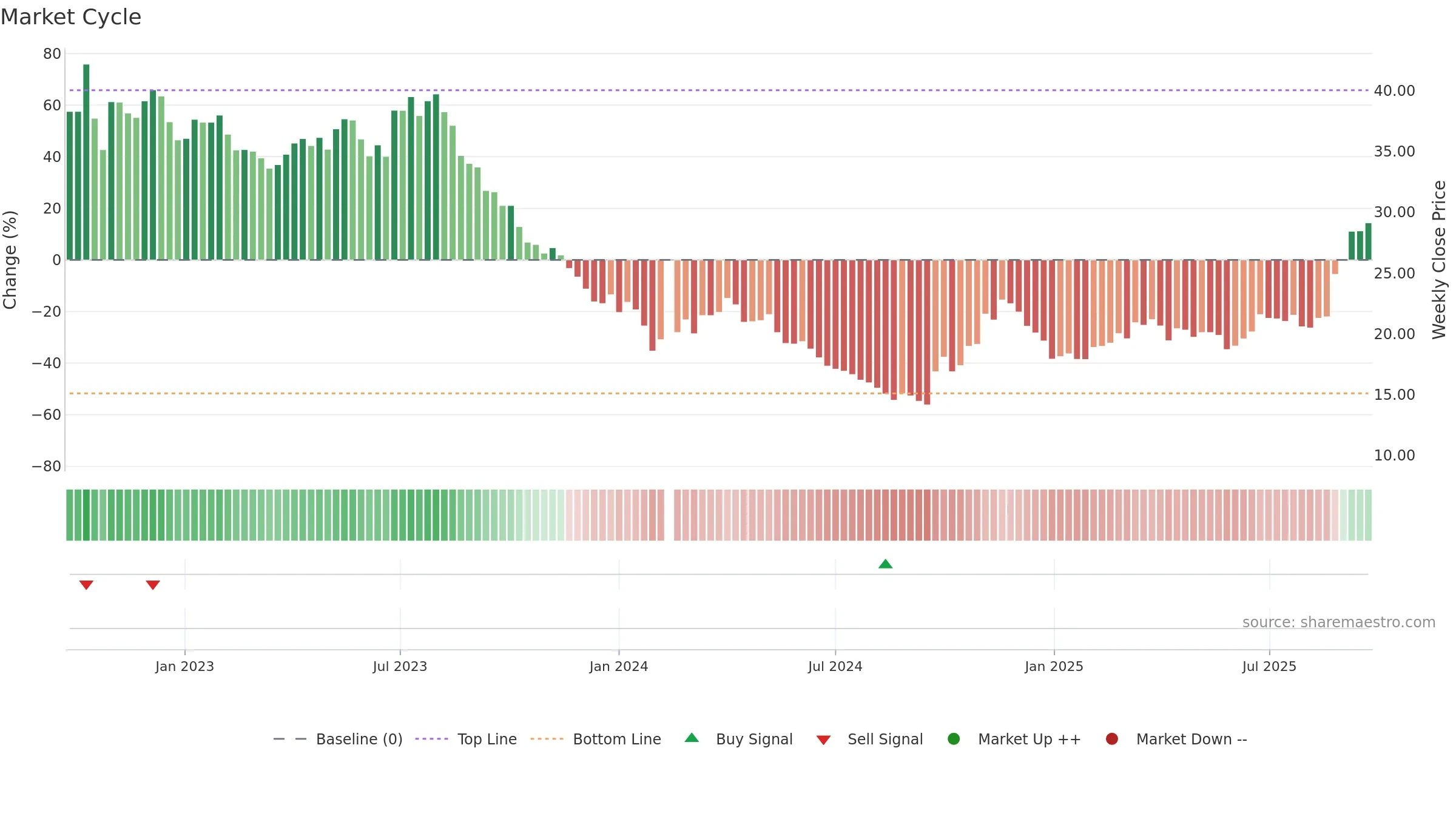Click the −60 left axis tick label
The width and height of the screenshot is (1456, 819).
coord(47,414)
